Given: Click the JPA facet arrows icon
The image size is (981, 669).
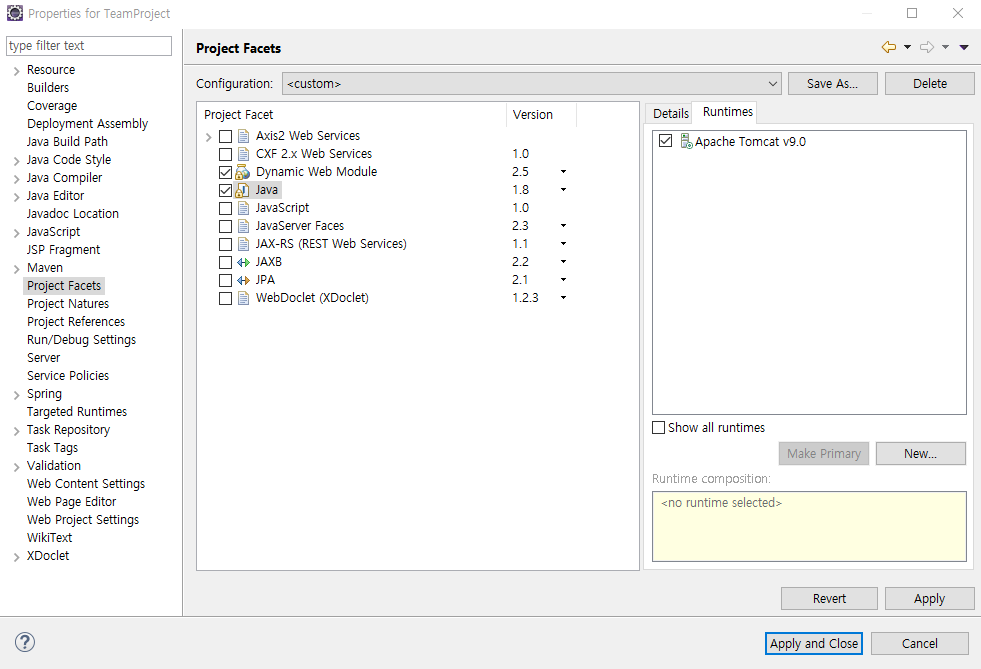Looking at the screenshot, I should coord(243,280).
